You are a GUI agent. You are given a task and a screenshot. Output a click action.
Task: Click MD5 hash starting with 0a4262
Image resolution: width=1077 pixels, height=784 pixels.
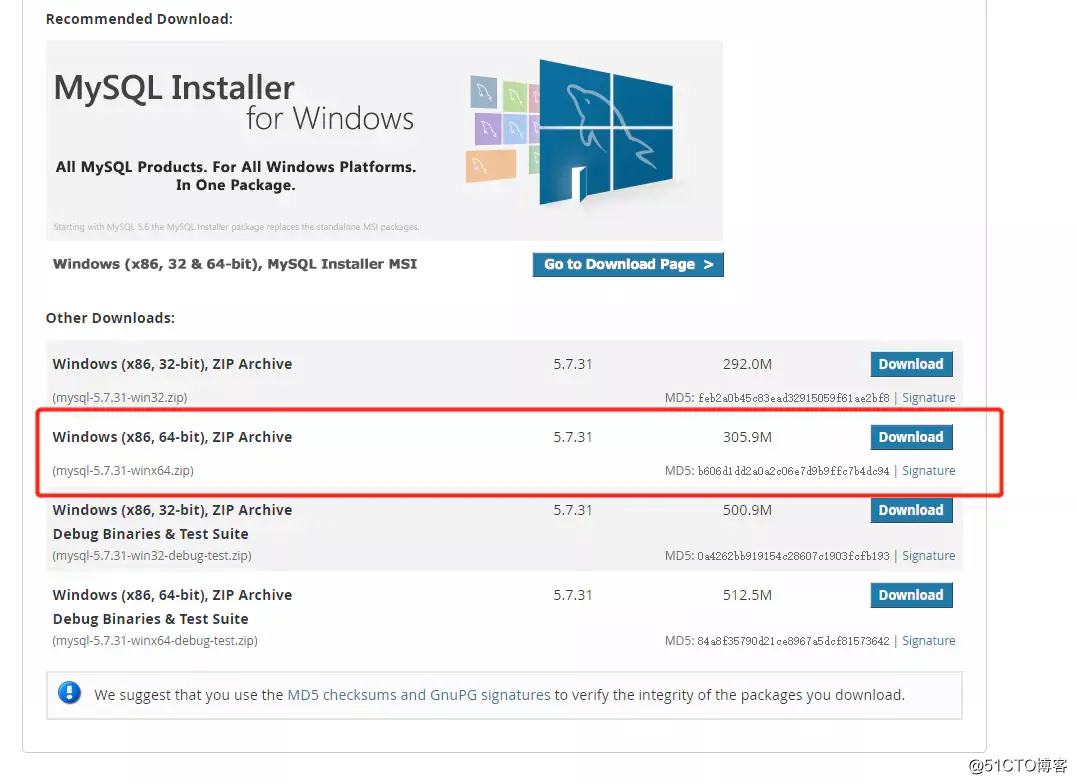[x=793, y=556]
